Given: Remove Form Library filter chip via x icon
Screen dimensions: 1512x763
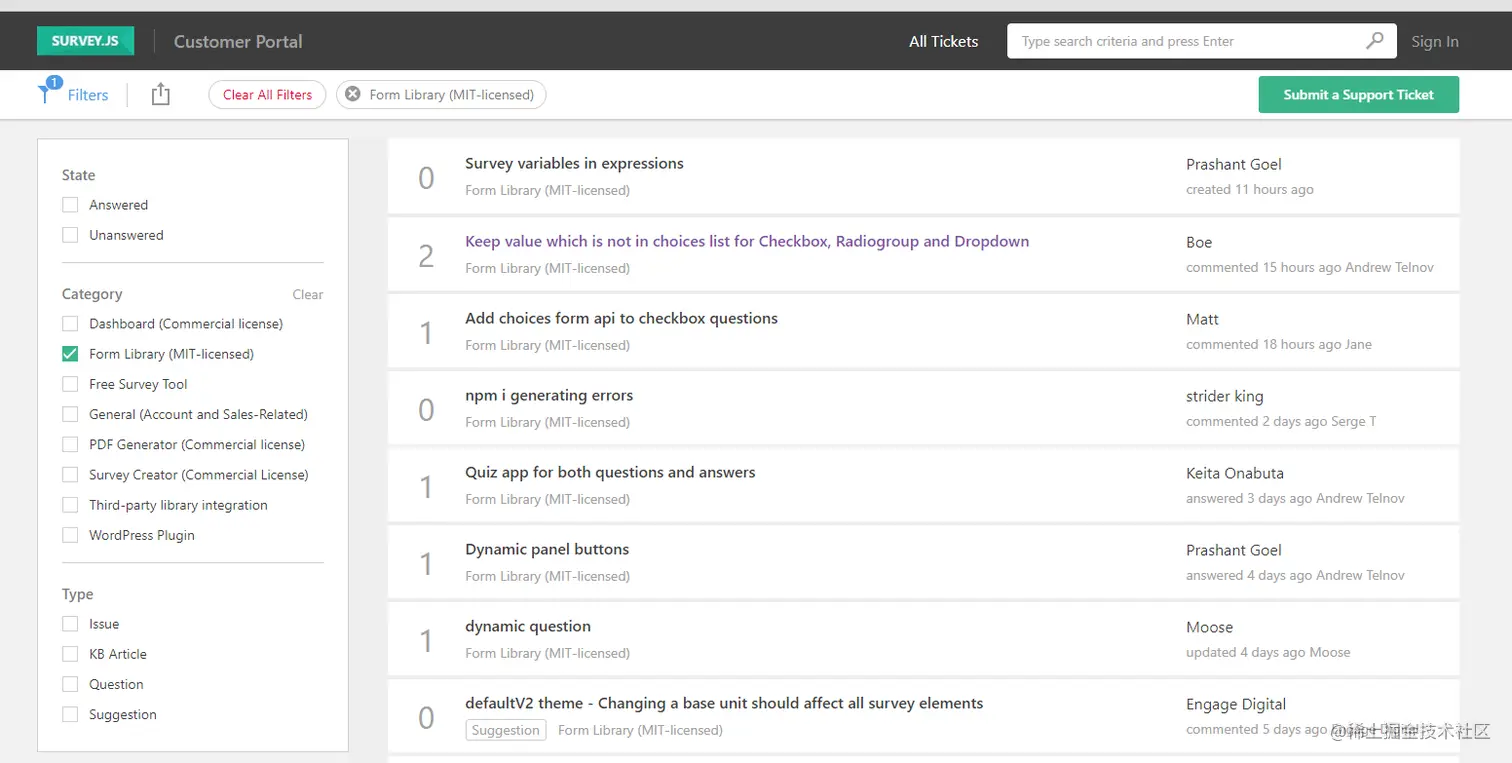Looking at the screenshot, I should point(353,94).
